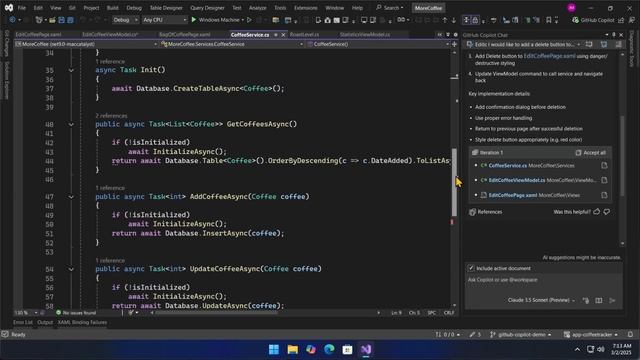The height and width of the screenshot is (360, 640).
Task: Open the Build menu
Action: tap(113, 8)
